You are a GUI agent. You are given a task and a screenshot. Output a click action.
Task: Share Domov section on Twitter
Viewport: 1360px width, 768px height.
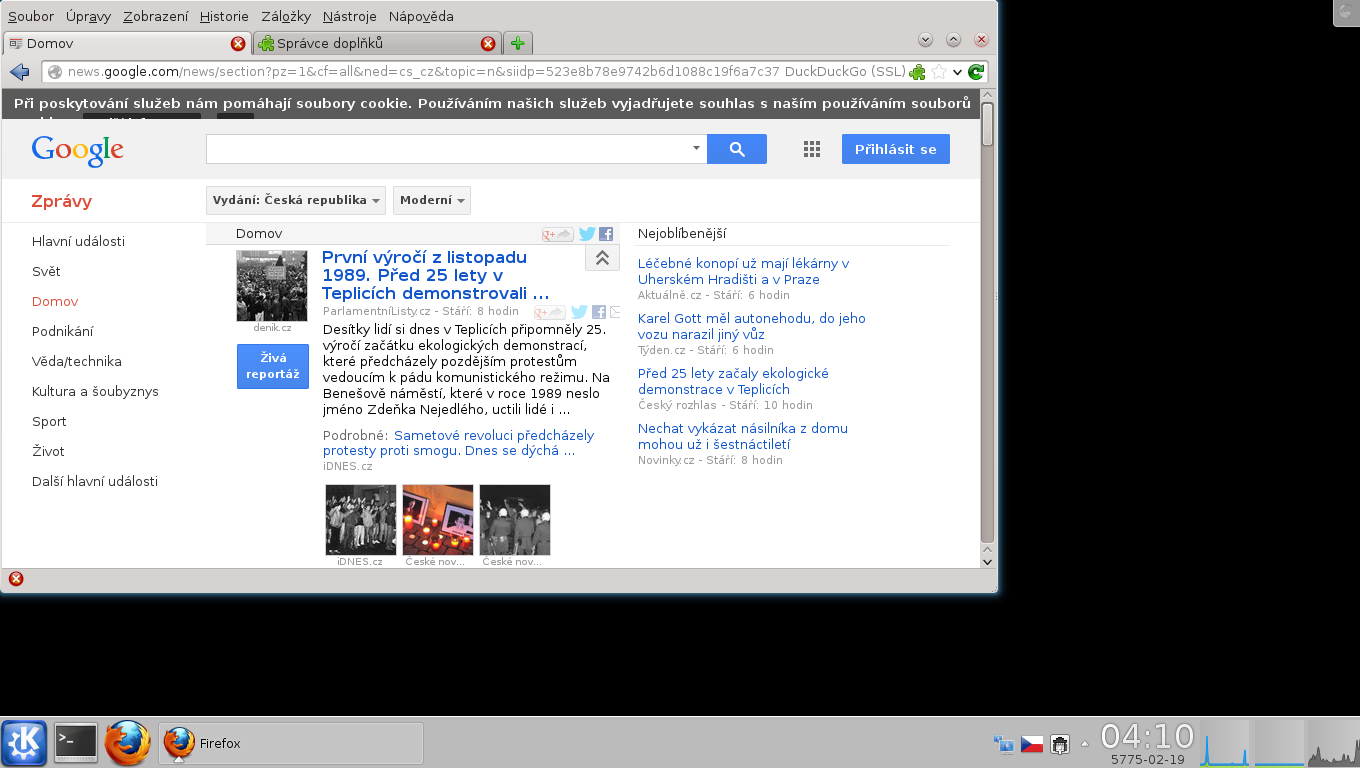coord(587,234)
